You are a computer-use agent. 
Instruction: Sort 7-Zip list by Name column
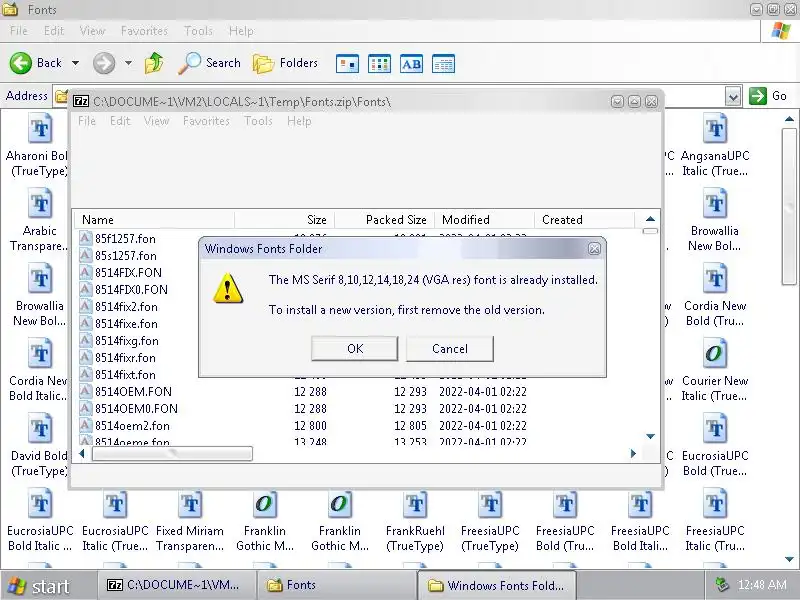click(x=155, y=220)
